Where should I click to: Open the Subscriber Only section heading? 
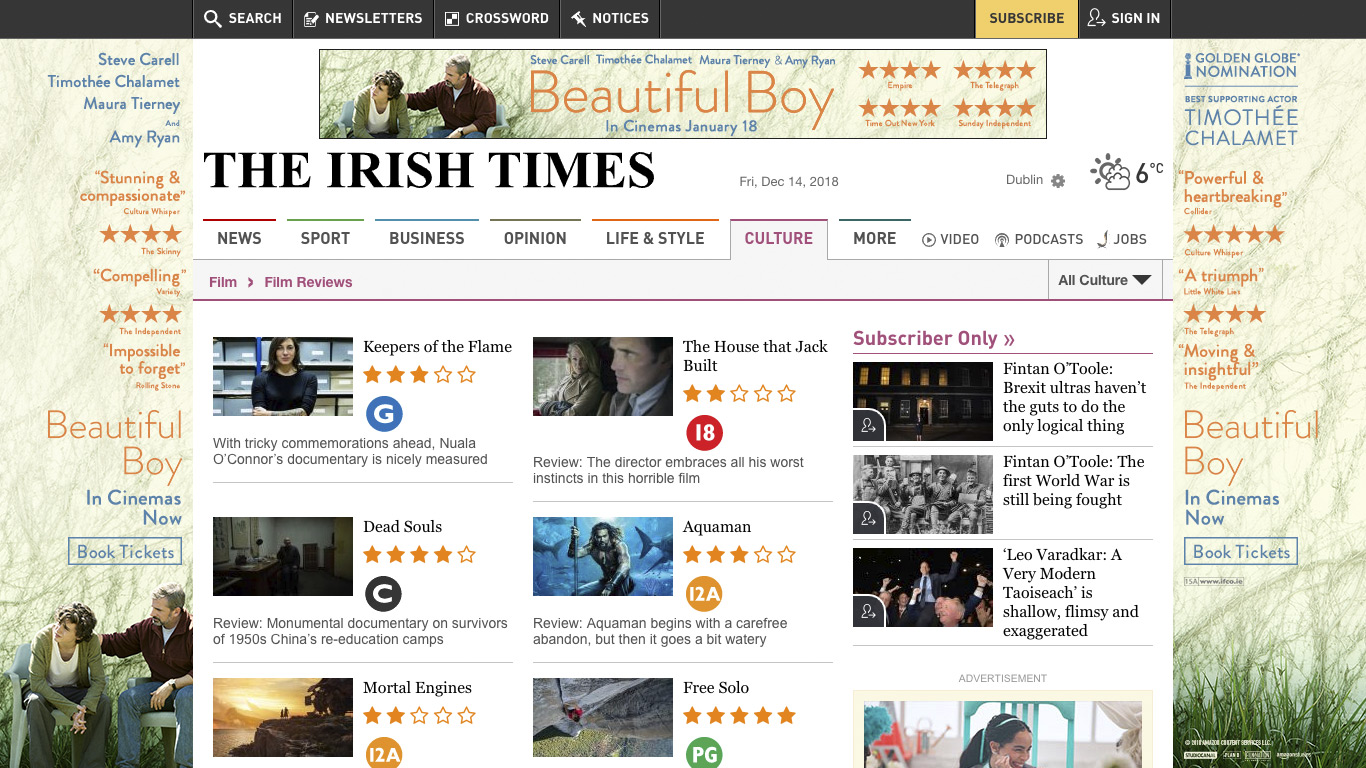click(934, 339)
